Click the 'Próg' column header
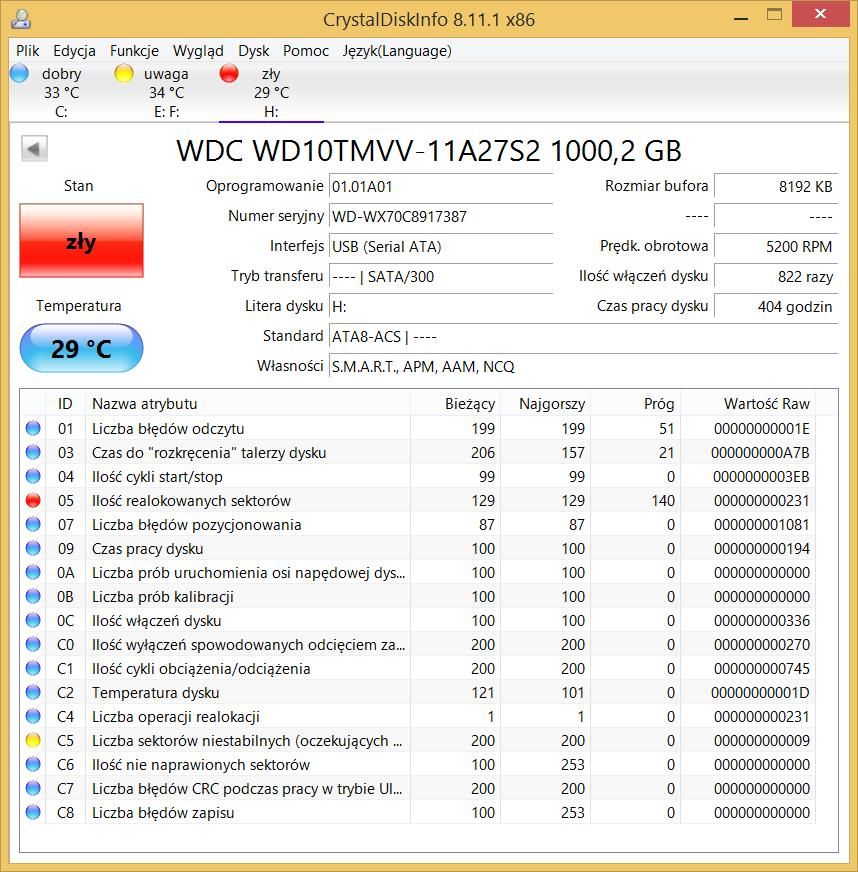The width and height of the screenshot is (858, 872). tap(636, 404)
